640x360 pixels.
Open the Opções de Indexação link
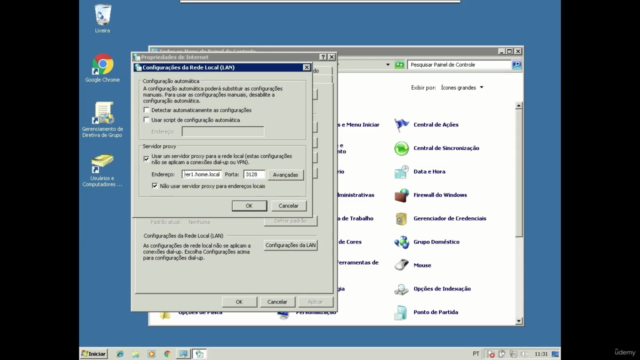[442, 289]
